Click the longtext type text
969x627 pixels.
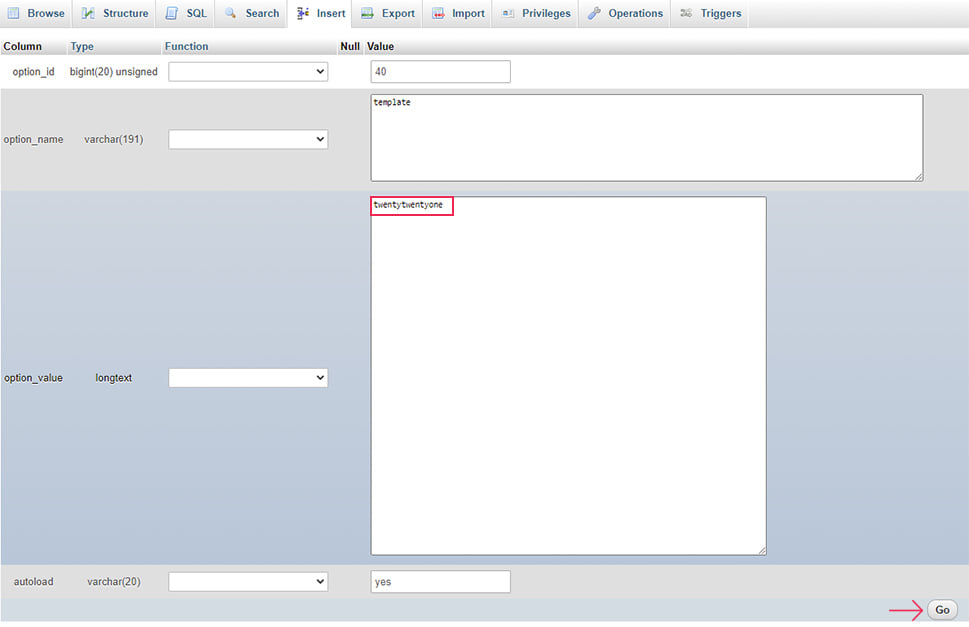pyautogui.click(x=114, y=377)
